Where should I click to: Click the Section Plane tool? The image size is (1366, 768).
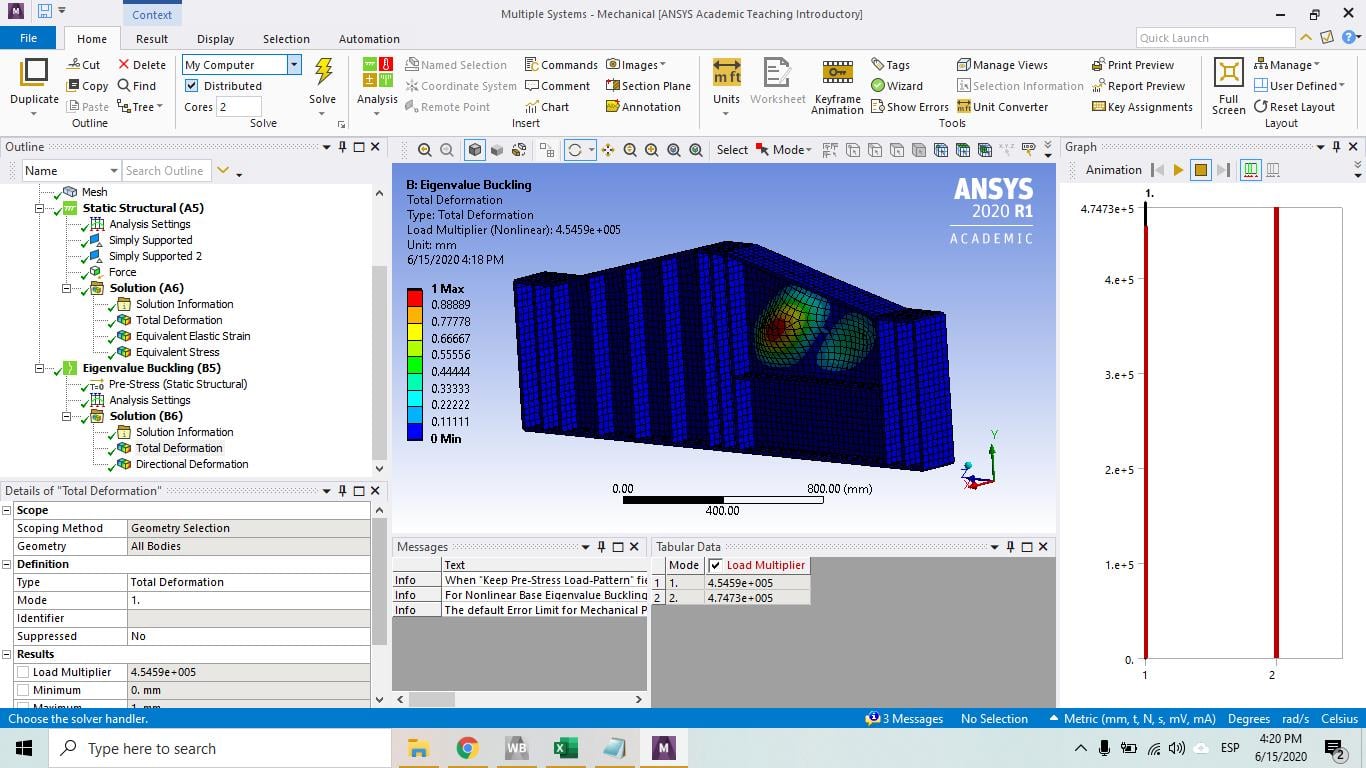coord(648,86)
